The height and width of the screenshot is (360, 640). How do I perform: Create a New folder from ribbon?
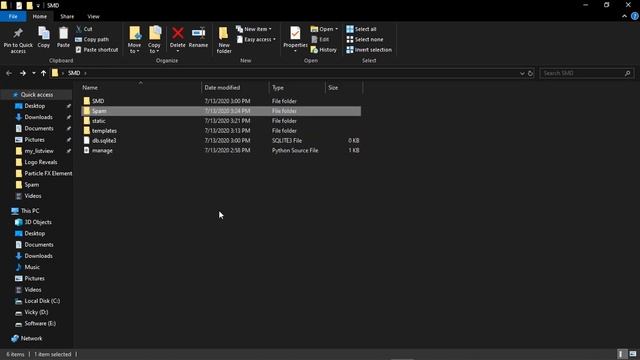(x=224, y=40)
